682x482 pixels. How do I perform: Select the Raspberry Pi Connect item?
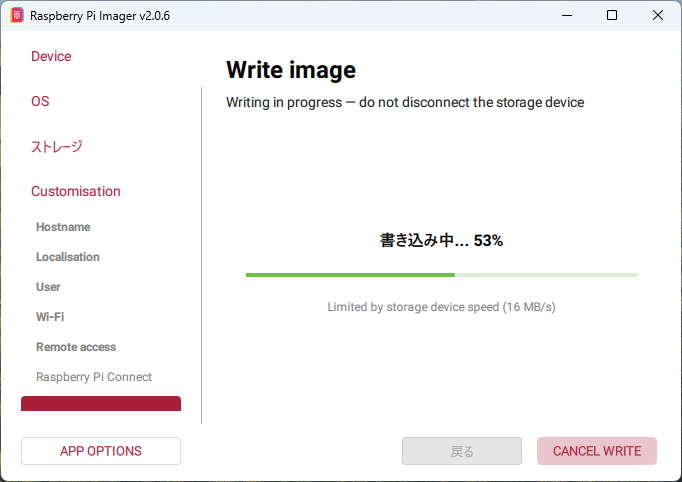click(94, 377)
